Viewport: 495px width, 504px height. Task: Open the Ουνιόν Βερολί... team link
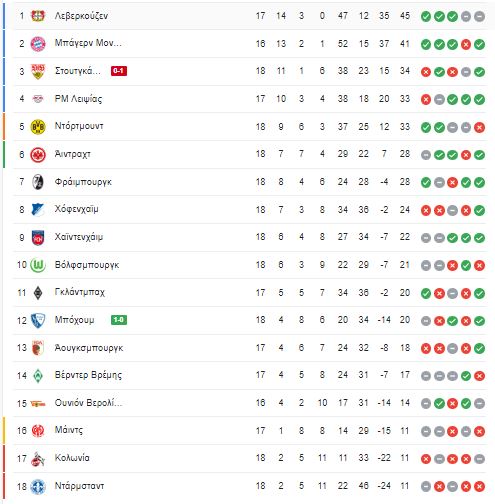tap(88, 403)
